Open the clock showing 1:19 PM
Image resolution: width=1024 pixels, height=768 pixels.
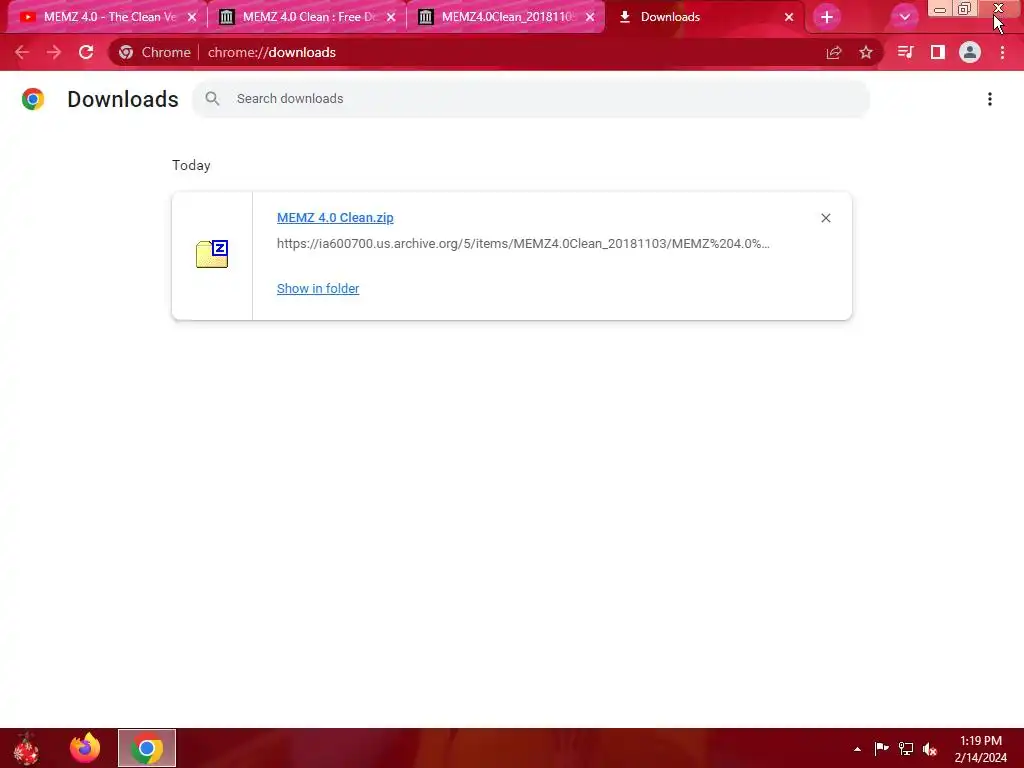(980, 749)
